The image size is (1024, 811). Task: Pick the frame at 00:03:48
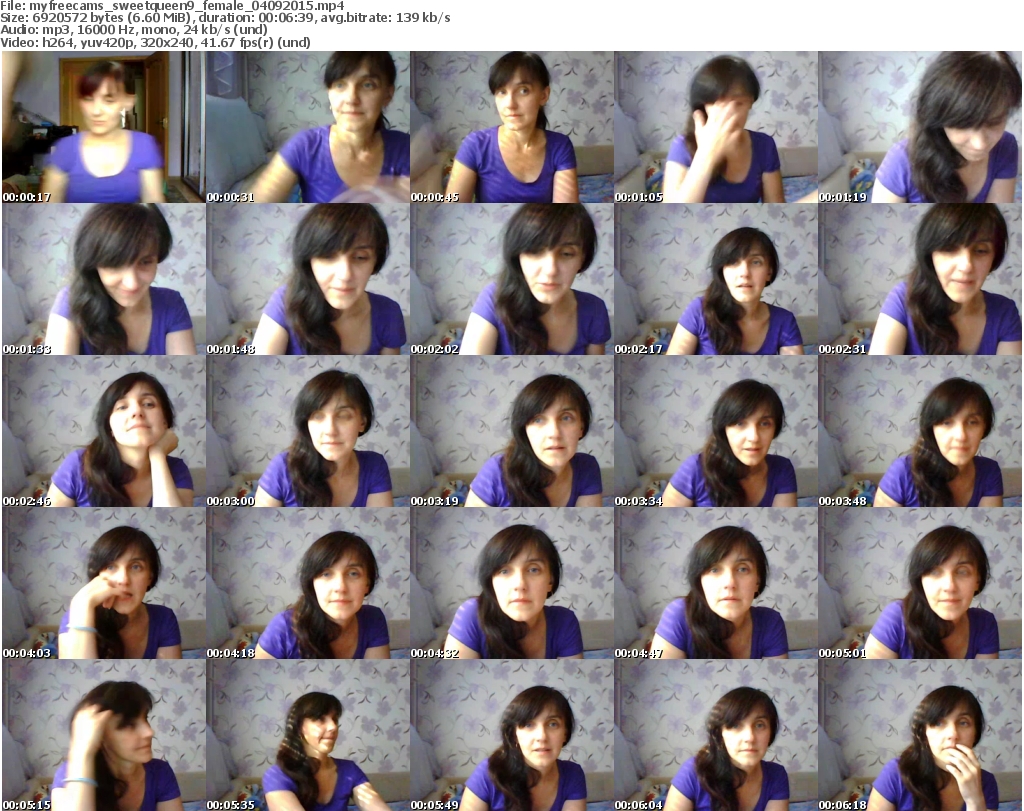(x=920, y=432)
